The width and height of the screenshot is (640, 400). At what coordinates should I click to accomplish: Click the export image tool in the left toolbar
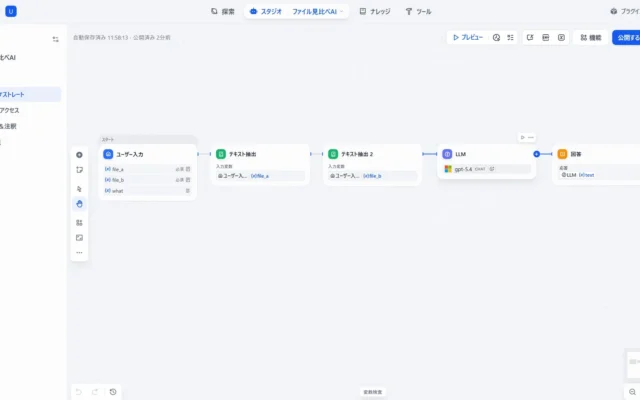pos(79,238)
